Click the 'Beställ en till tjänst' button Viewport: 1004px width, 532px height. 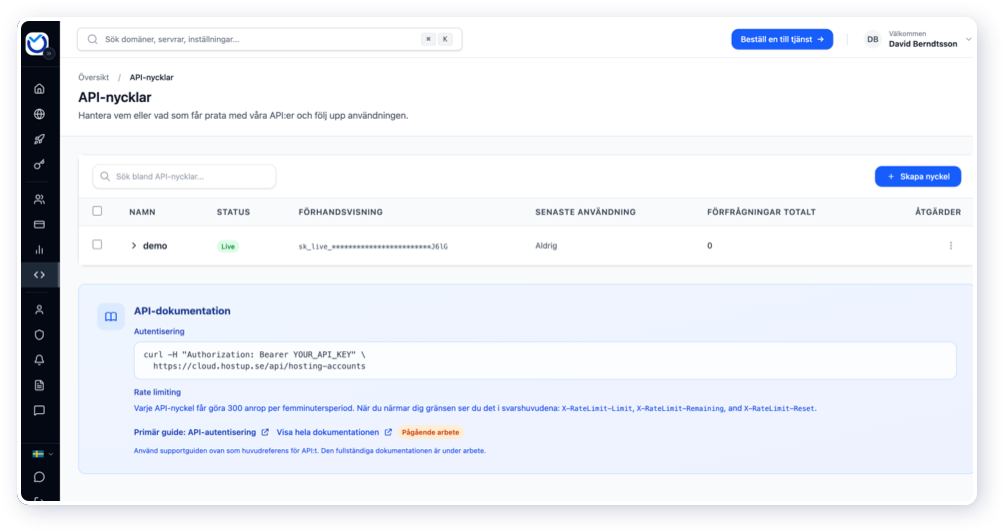[782, 39]
